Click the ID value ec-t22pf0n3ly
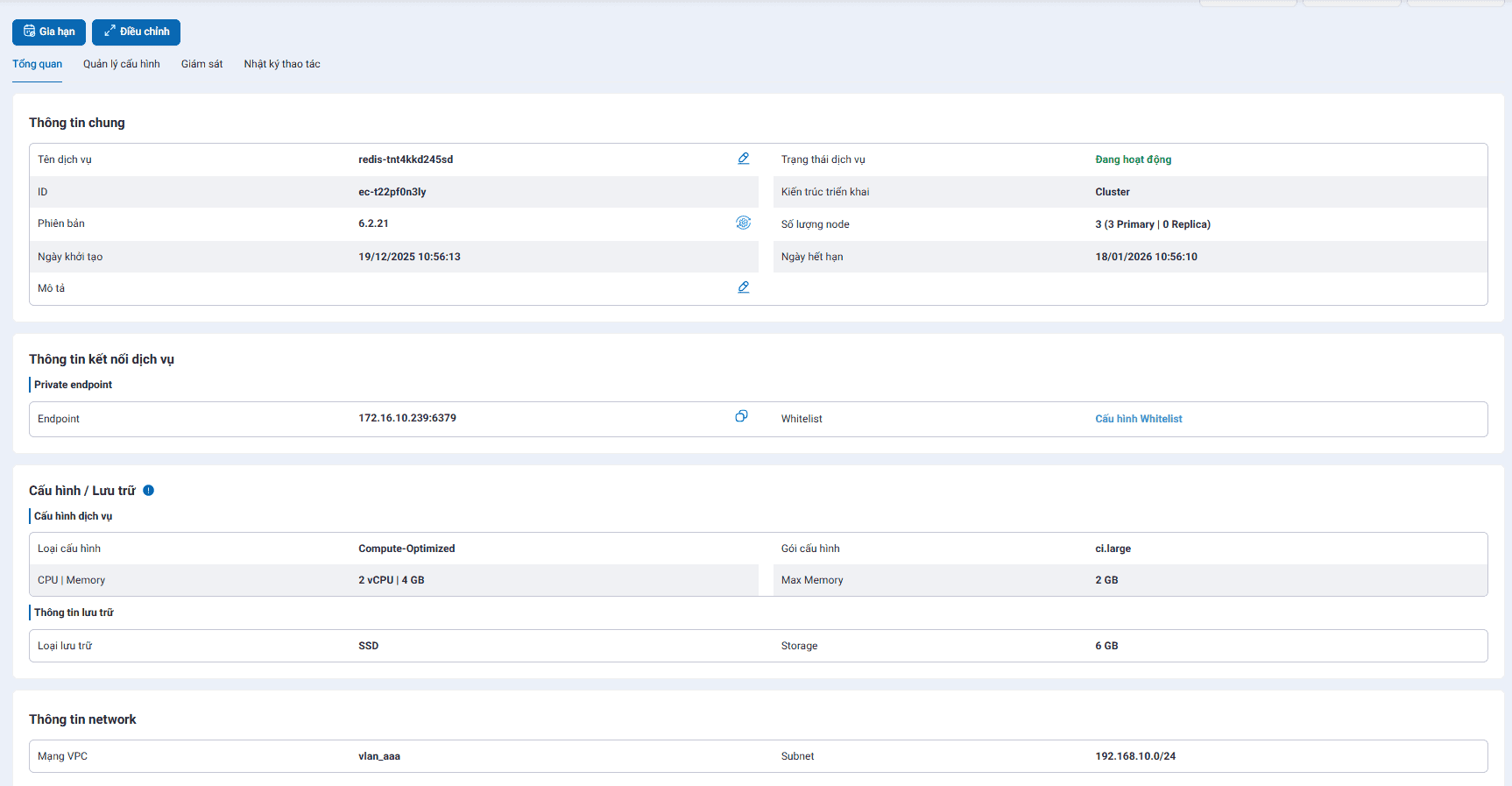Image resolution: width=1512 pixels, height=786 pixels. tap(392, 192)
